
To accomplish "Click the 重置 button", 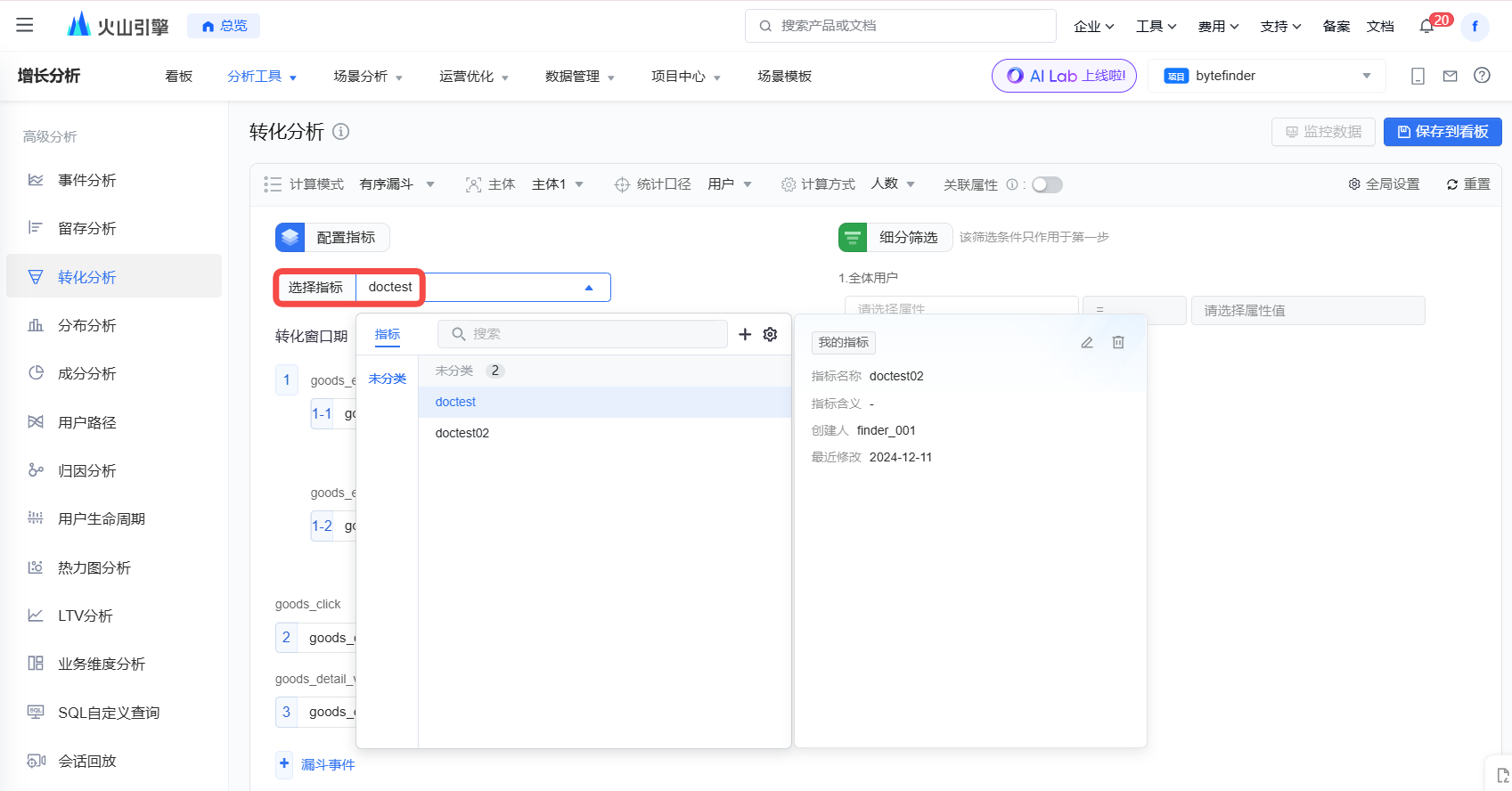I will coord(1468,184).
